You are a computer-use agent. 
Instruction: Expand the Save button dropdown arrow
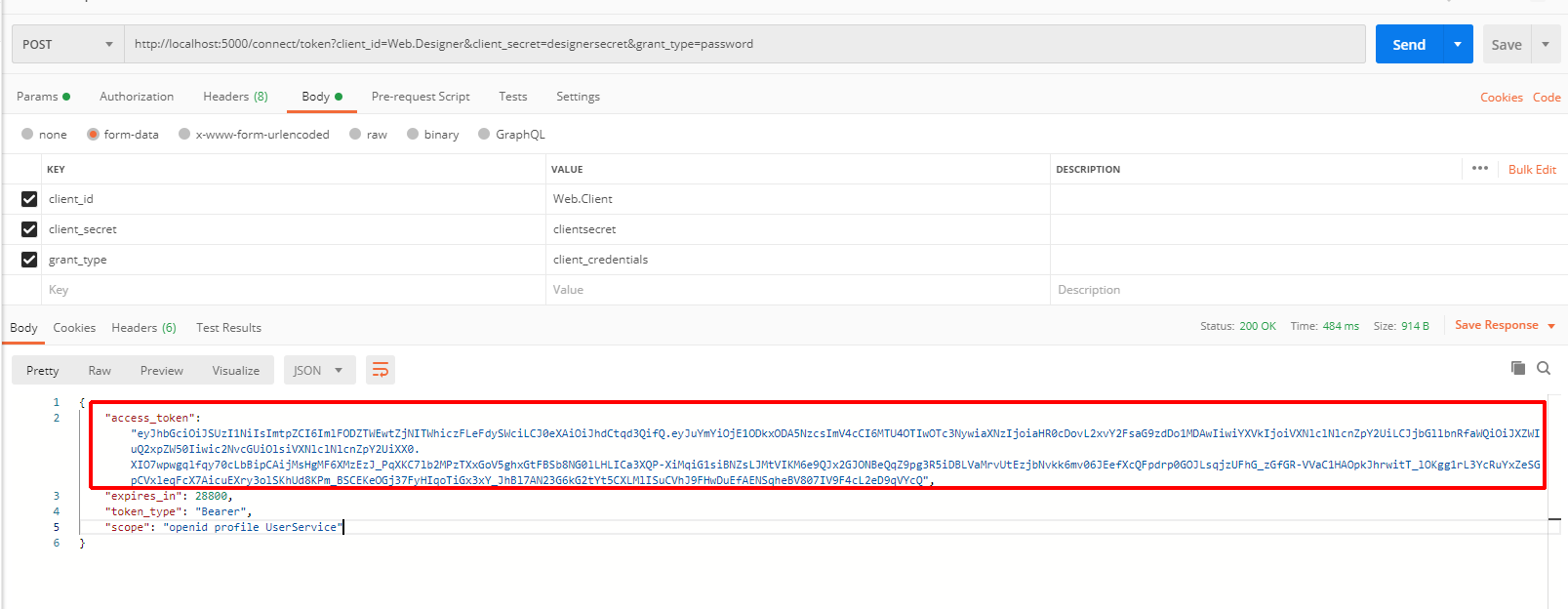(1546, 44)
